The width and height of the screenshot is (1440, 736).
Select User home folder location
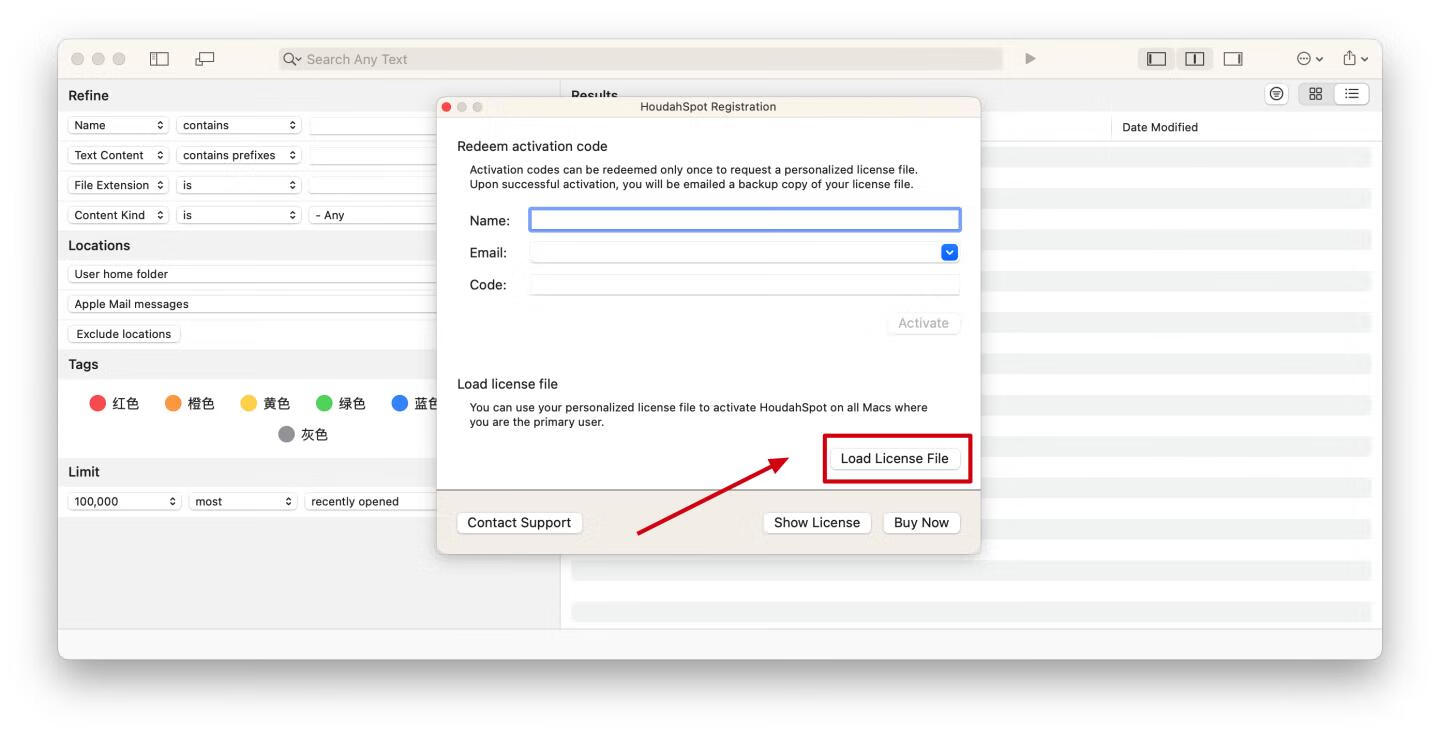click(x=253, y=274)
